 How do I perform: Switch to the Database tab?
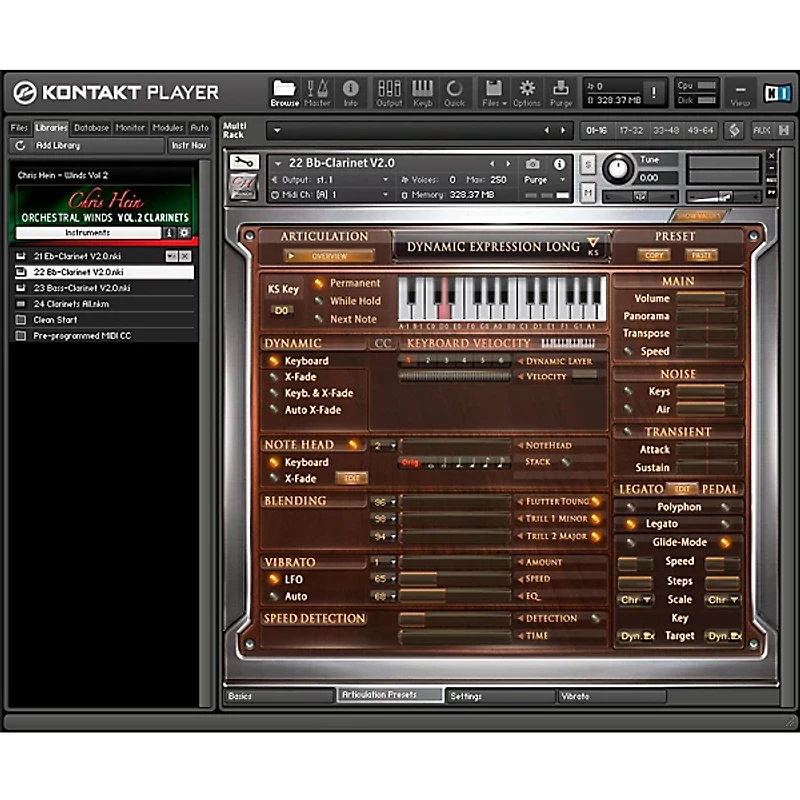point(91,128)
